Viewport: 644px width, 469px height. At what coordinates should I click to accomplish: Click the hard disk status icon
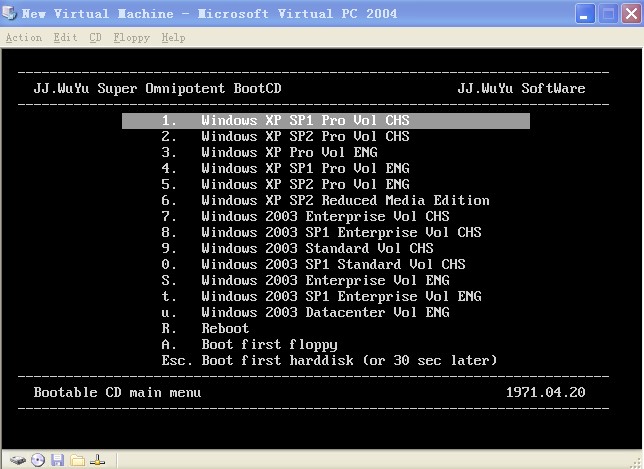tap(17, 460)
